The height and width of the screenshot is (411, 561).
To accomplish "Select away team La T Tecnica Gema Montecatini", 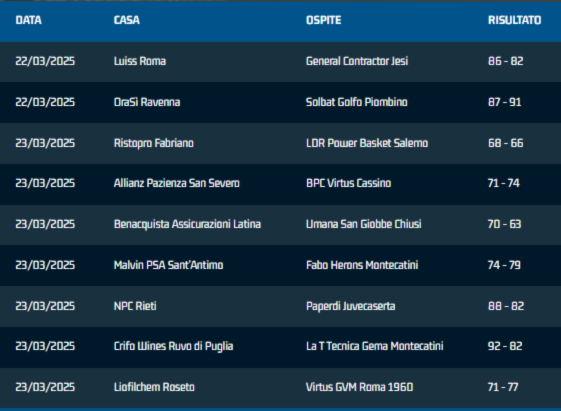I will 375,346.
